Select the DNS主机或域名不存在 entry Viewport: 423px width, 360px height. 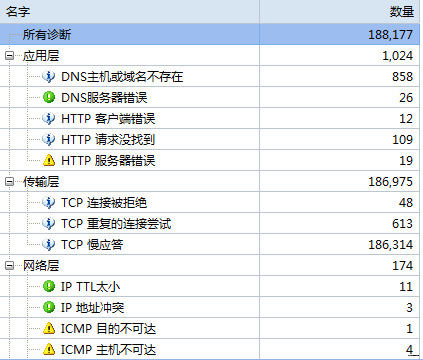click(122, 77)
